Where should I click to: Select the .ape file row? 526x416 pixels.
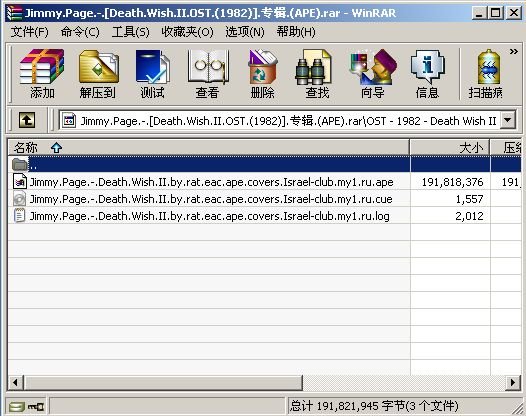coord(264,182)
